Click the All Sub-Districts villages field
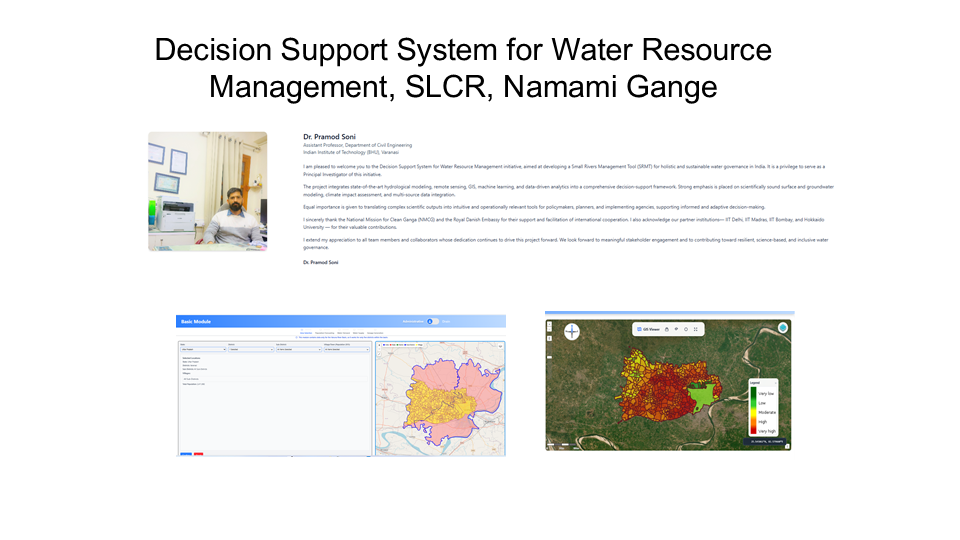This screenshot has height=540, width=960. (276, 379)
